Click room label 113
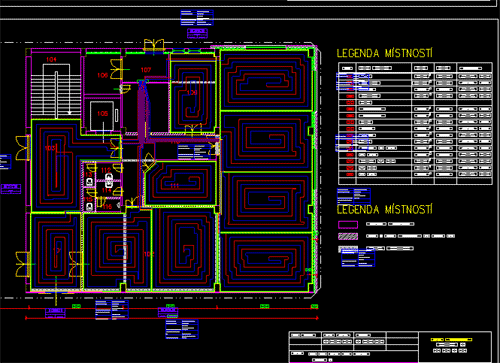 [88, 174]
